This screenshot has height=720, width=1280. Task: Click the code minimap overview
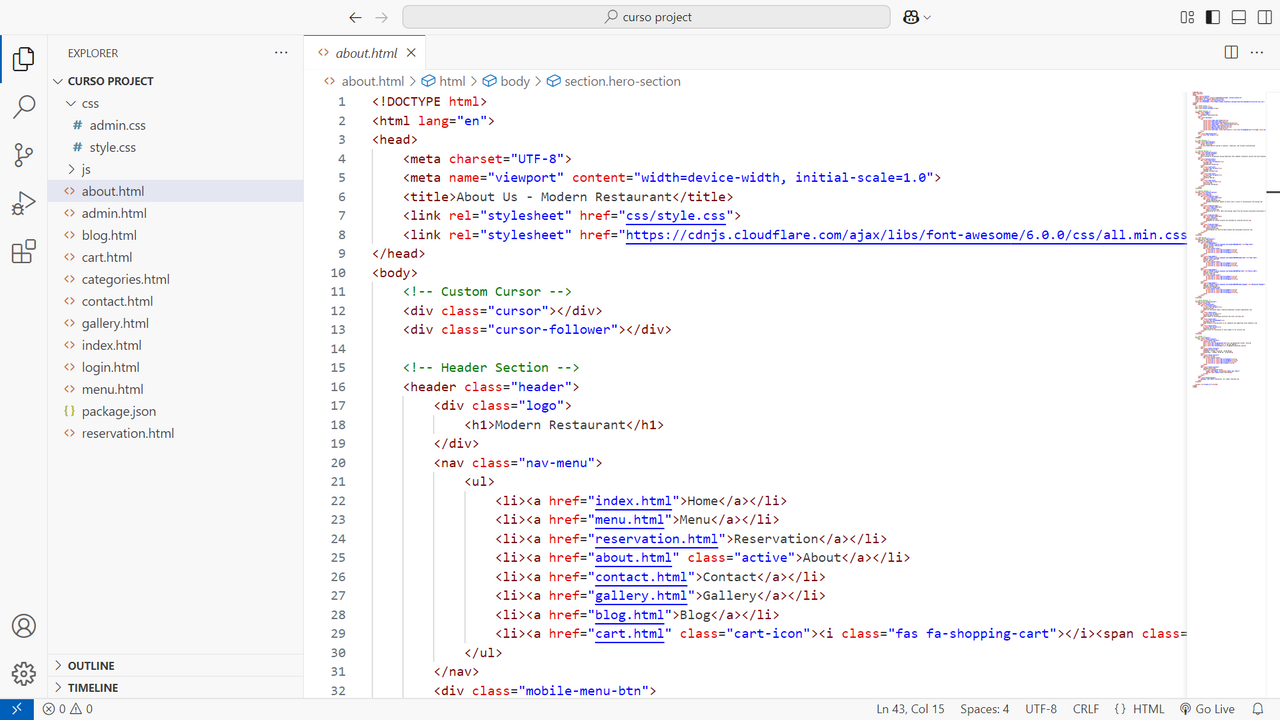[x=1227, y=240]
